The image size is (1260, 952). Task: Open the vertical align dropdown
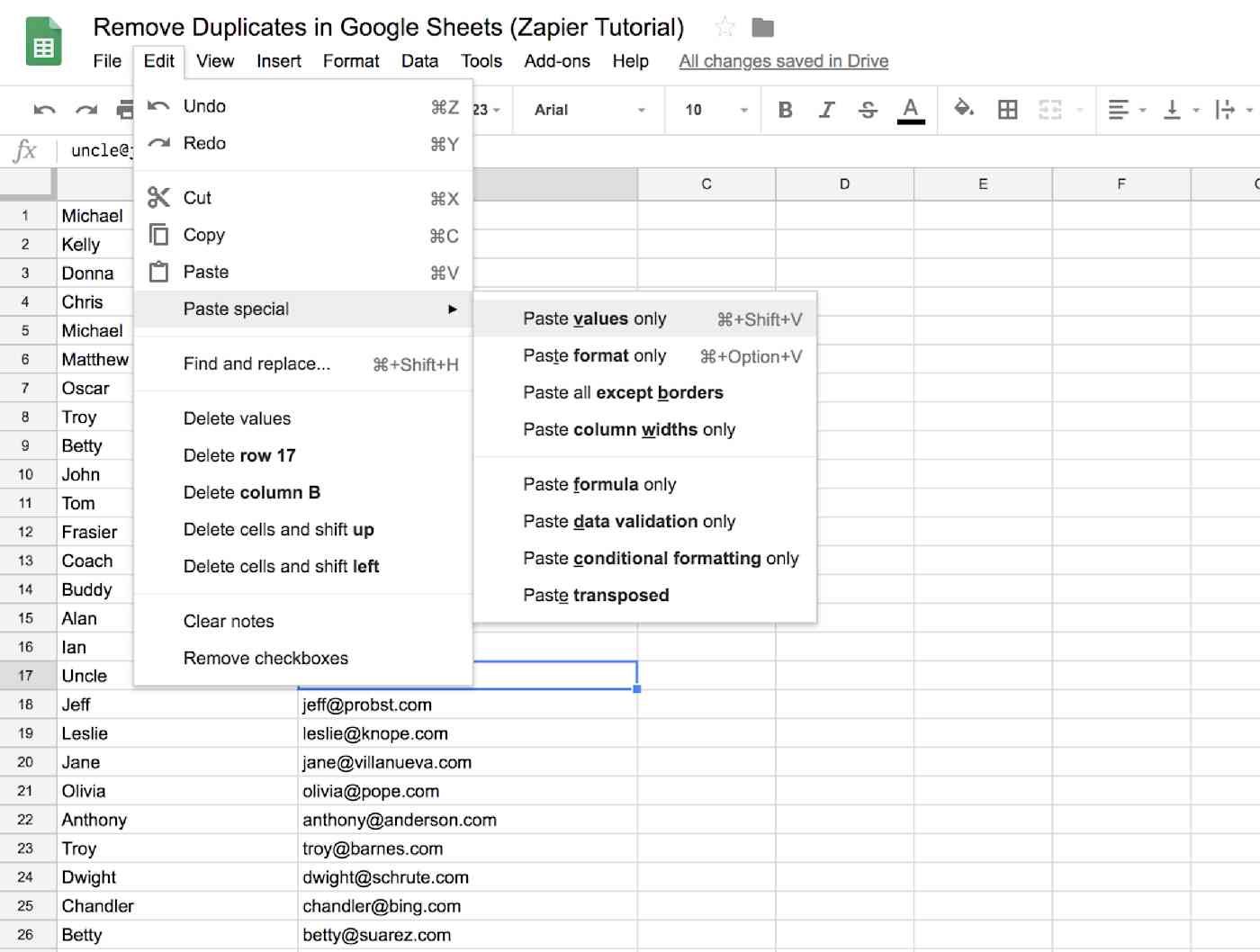tap(1181, 110)
